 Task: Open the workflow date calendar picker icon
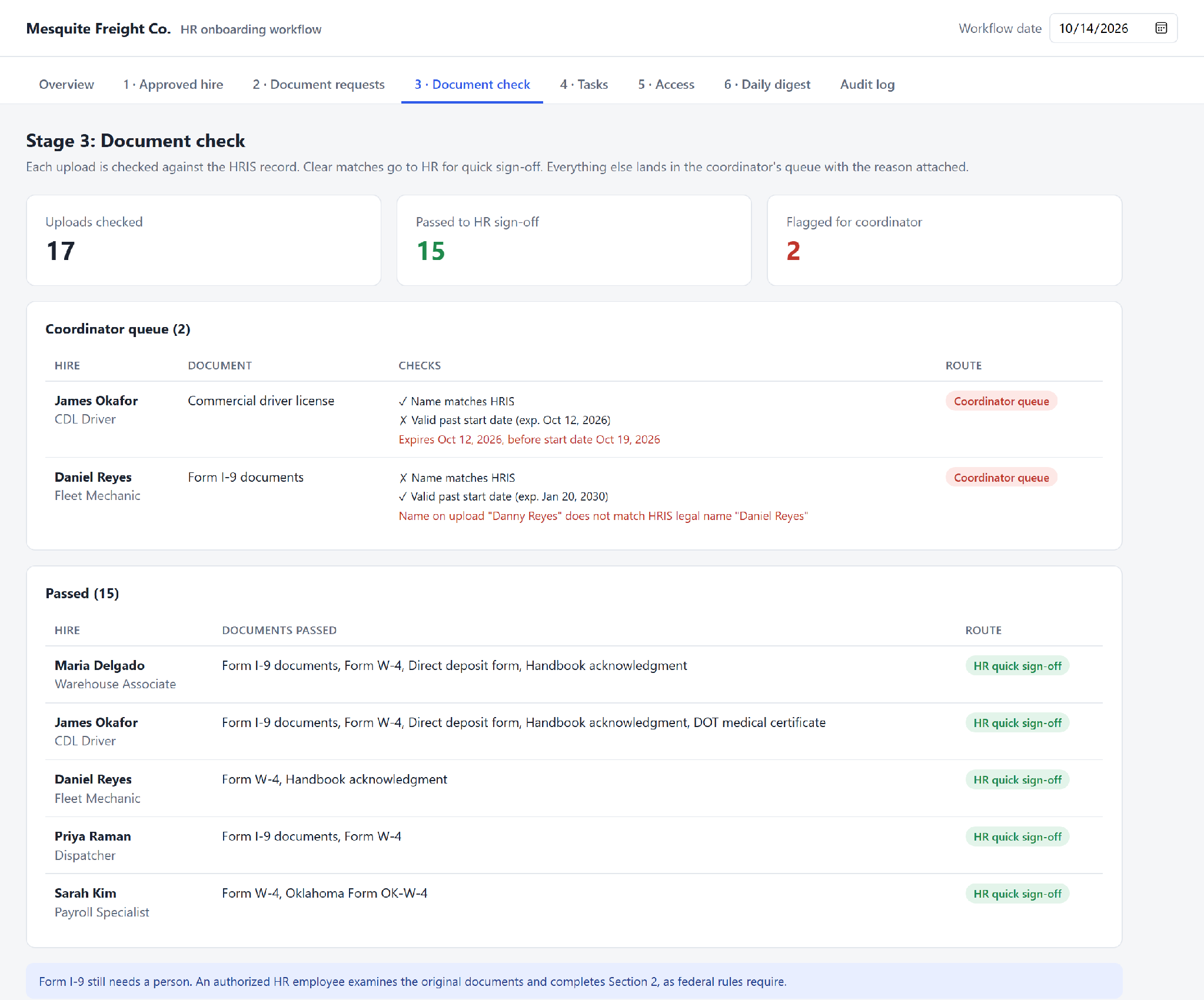(x=1160, y=28)
